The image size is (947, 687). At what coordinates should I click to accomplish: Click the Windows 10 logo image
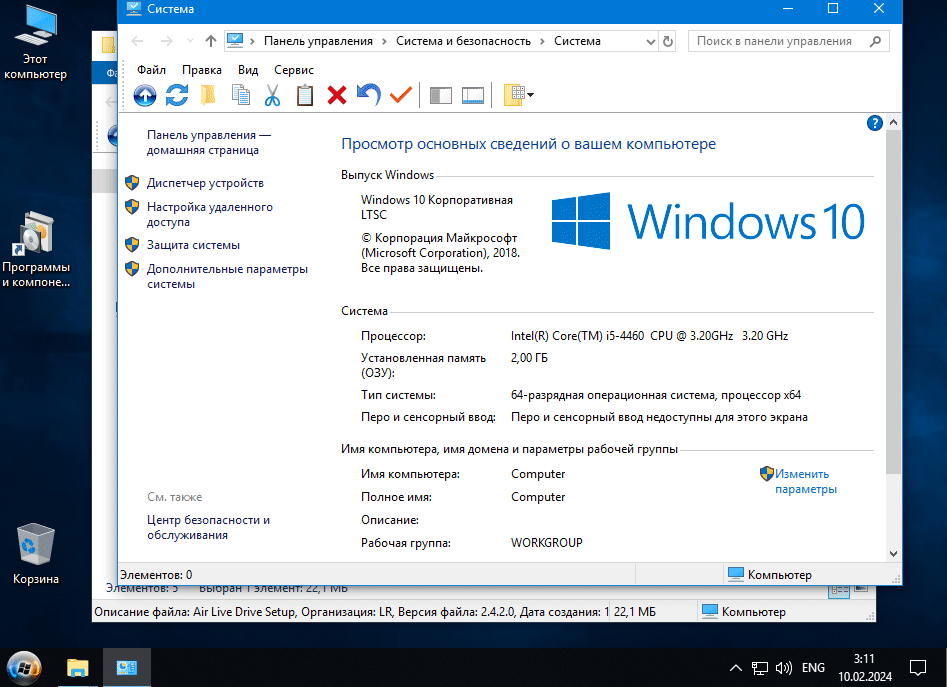[x=708, y=221]
